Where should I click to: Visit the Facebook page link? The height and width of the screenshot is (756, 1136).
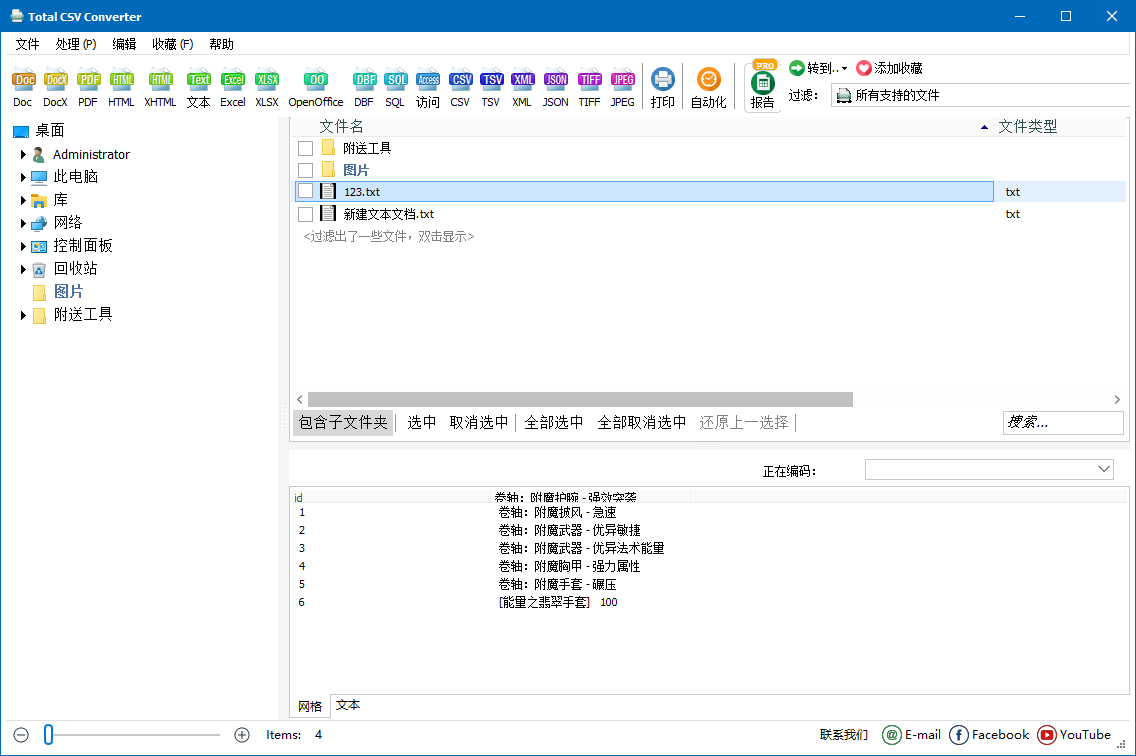[x=989, y=735]
